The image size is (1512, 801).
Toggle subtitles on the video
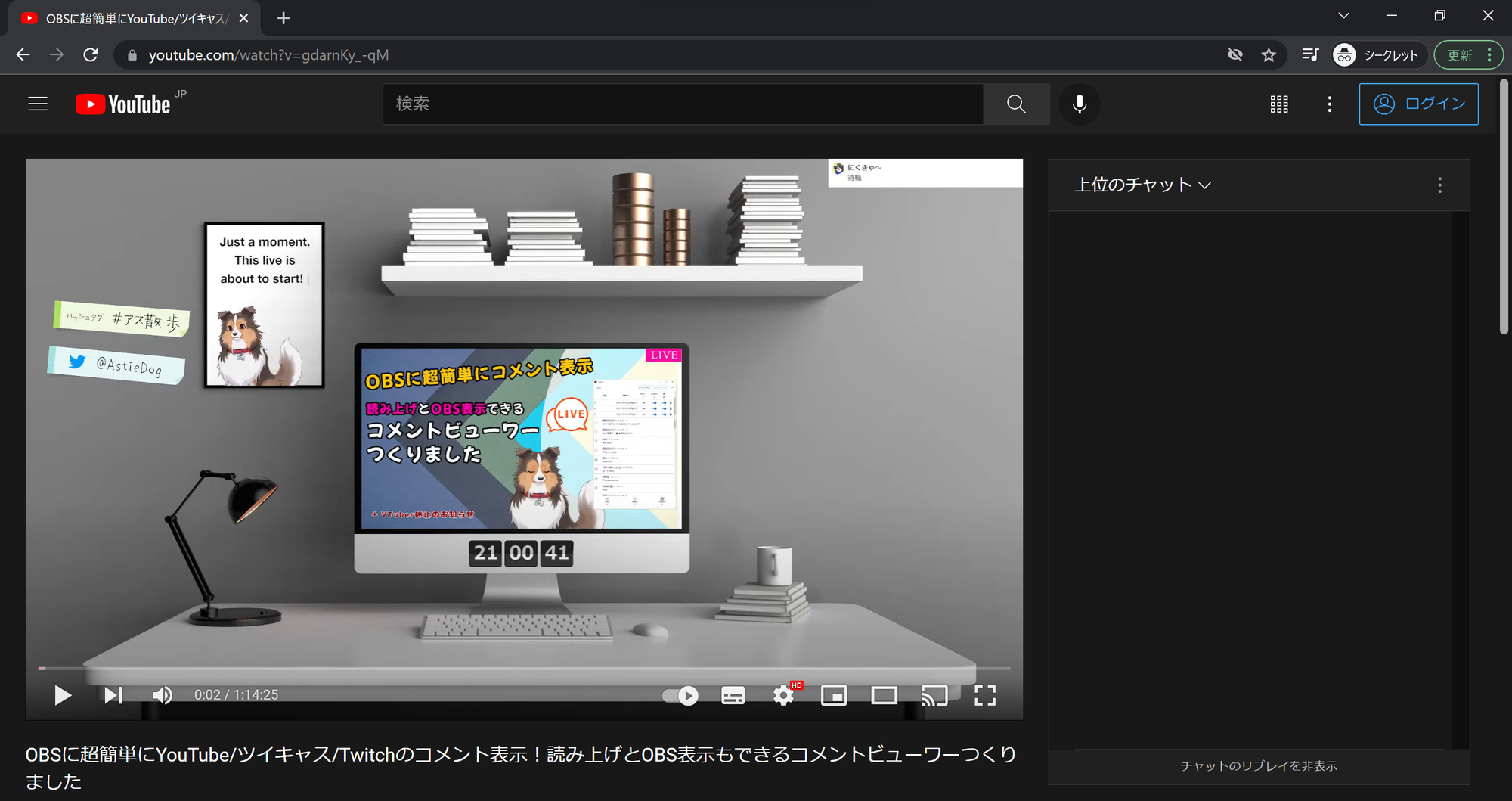tap(733, 695)
